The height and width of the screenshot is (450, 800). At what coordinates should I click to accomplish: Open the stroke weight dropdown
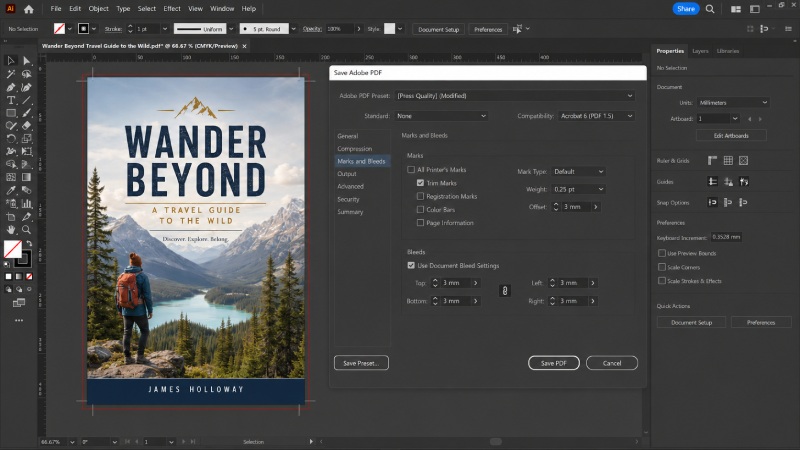(164, 29)
